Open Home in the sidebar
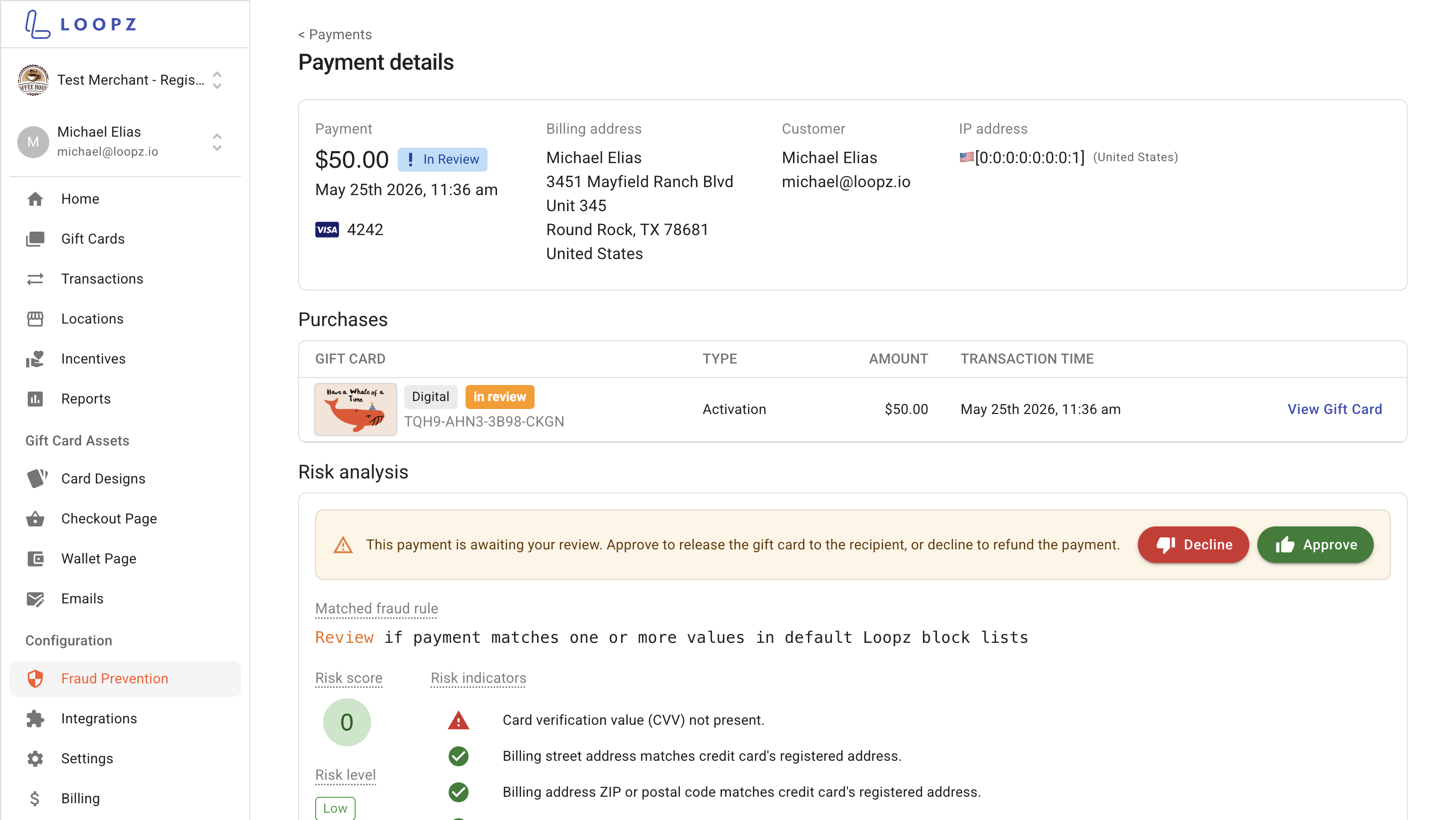Screen dimensions: 1456x820 125,199
